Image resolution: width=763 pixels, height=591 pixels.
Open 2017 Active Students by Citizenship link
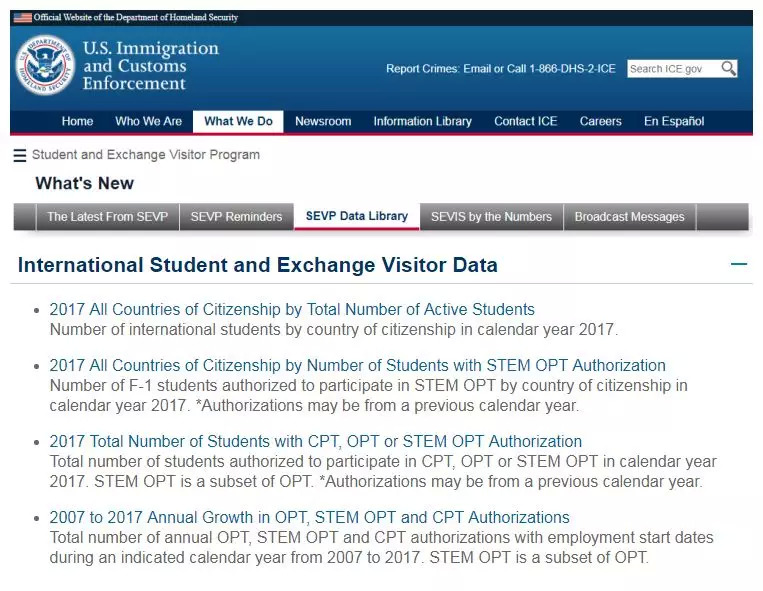click(292, 310)
